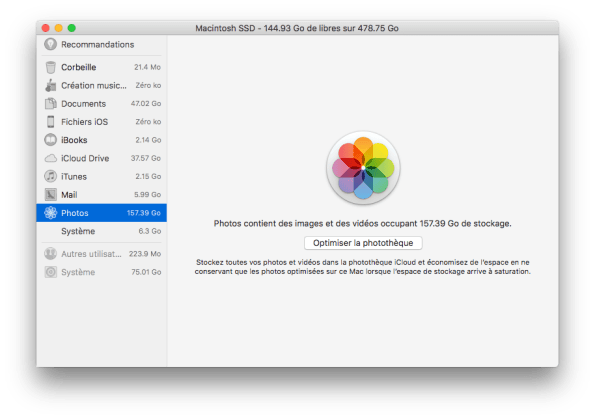595x419 pixels.
Task: Click the Stockez toutes vos photos description
Action: 363,267
